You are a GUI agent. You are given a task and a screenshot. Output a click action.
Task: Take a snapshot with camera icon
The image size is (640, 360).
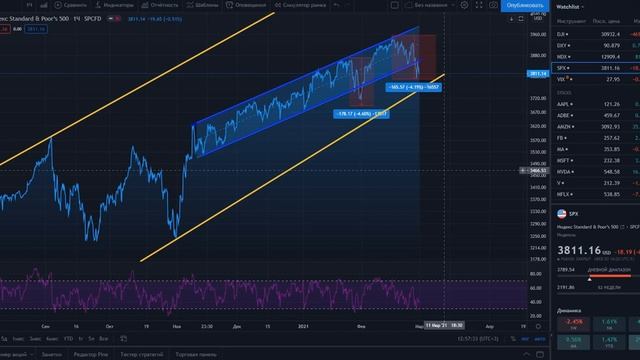[493, 5]
